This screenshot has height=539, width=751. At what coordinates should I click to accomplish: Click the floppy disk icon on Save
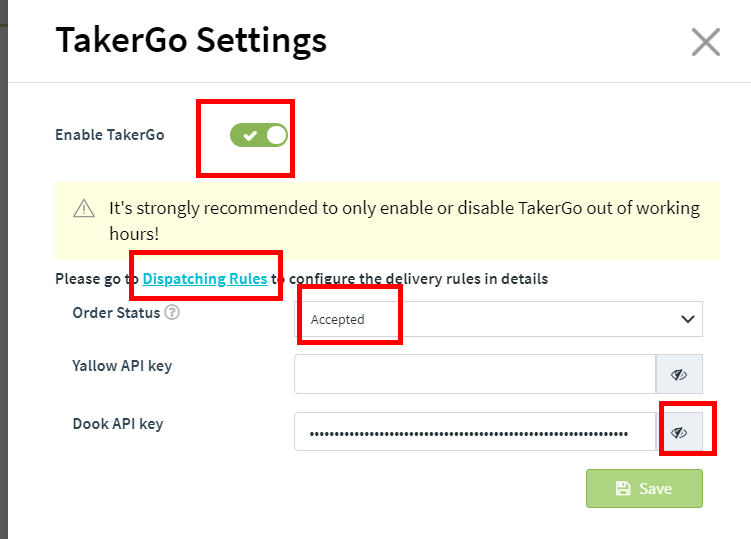[x=623, y=488]
